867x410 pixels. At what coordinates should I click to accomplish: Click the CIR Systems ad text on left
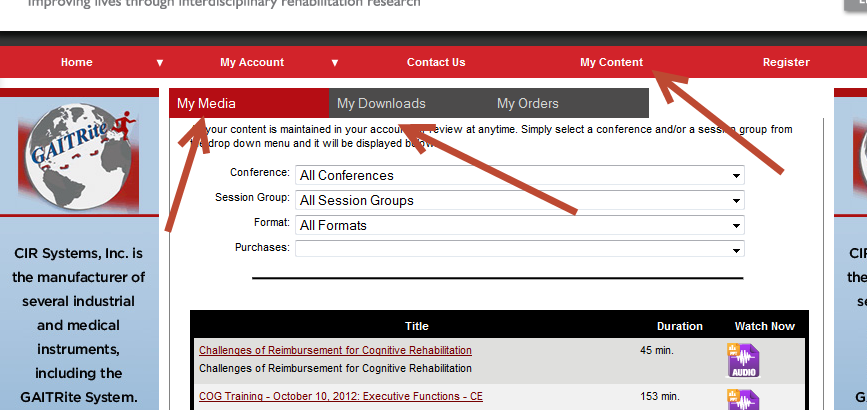79,325
